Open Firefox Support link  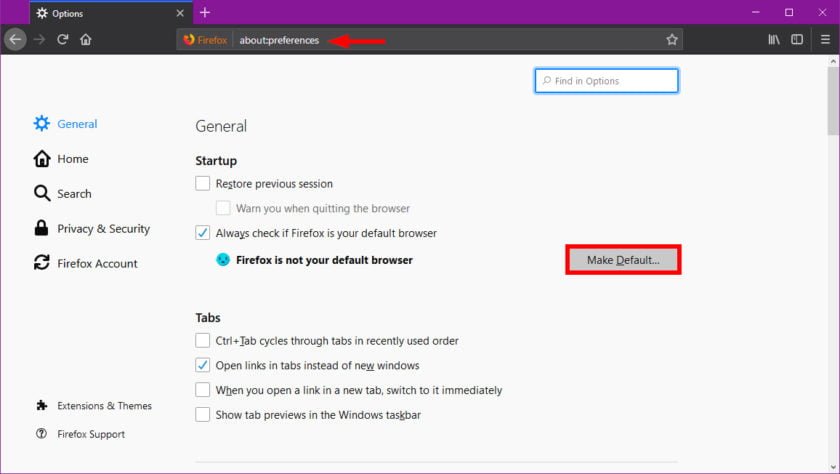(x=91, y=434)
